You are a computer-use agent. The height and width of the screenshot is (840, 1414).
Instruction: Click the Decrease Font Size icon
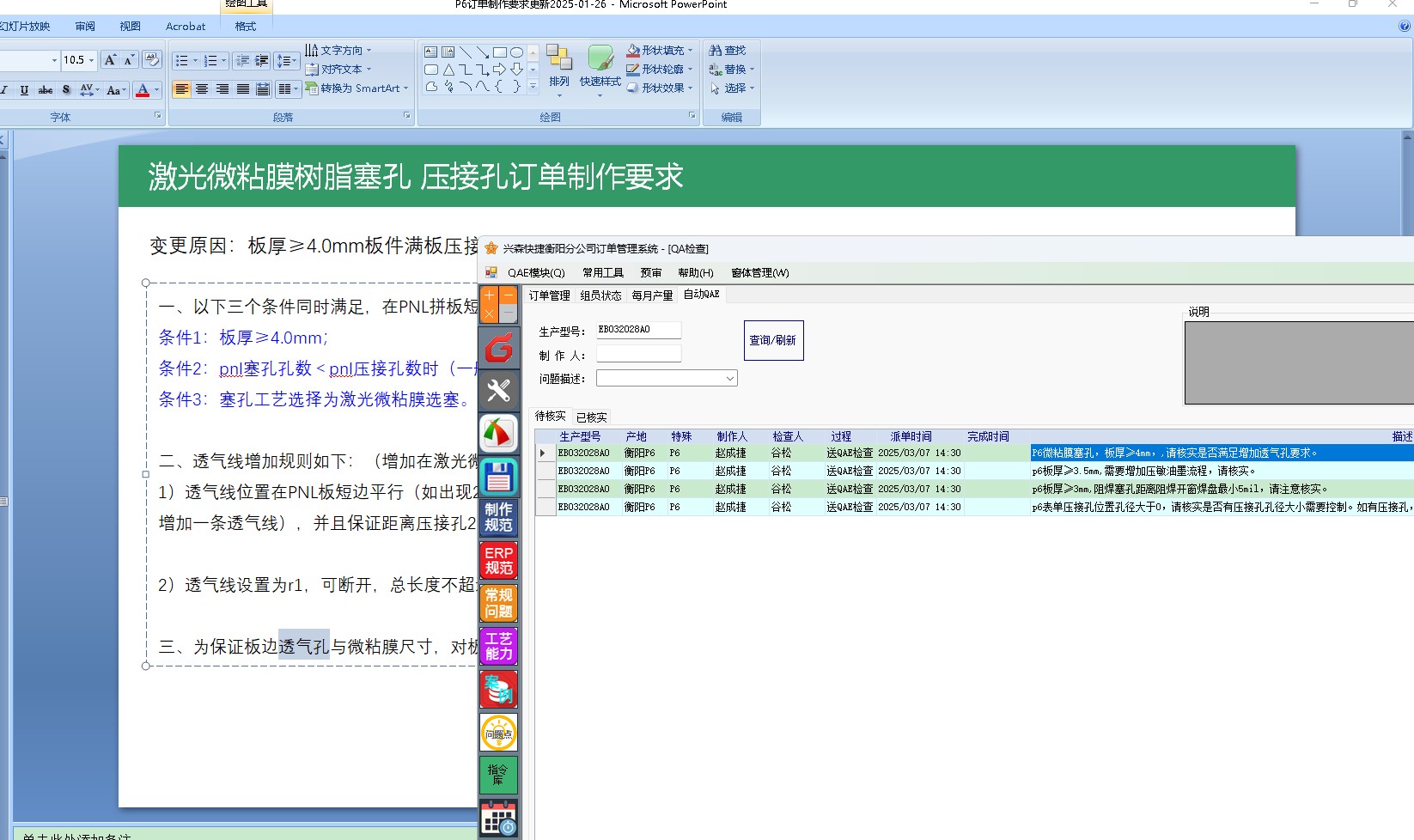point(128,60)
